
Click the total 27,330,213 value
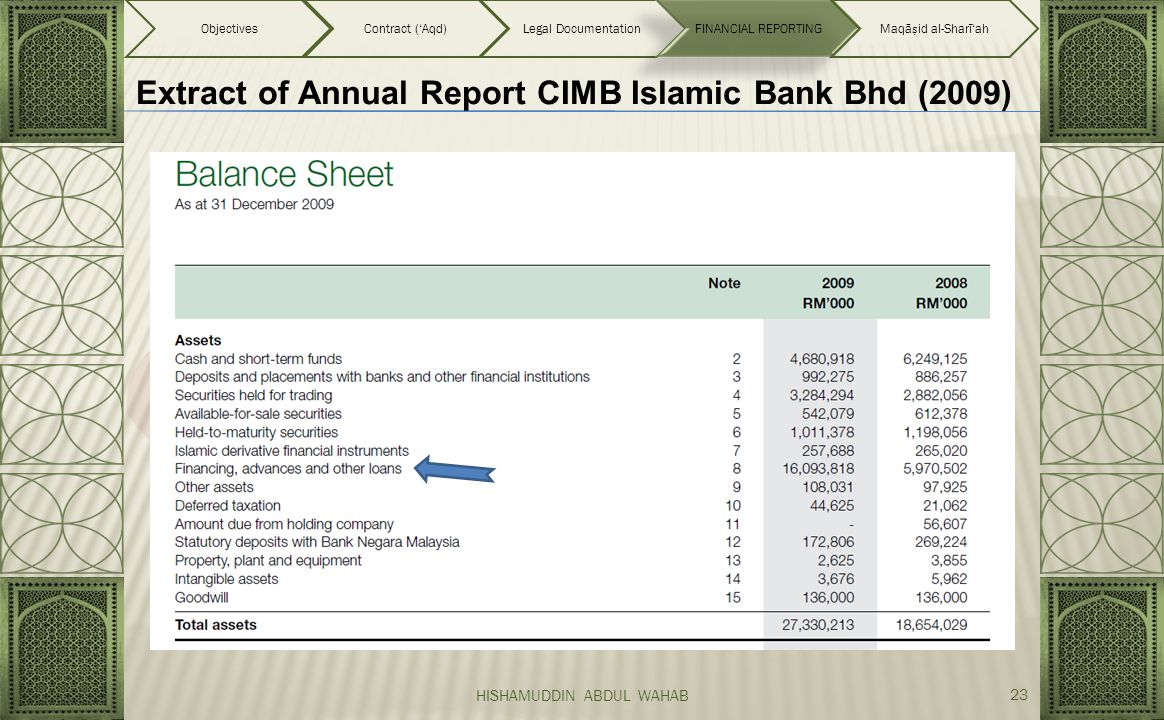[818, 625]
